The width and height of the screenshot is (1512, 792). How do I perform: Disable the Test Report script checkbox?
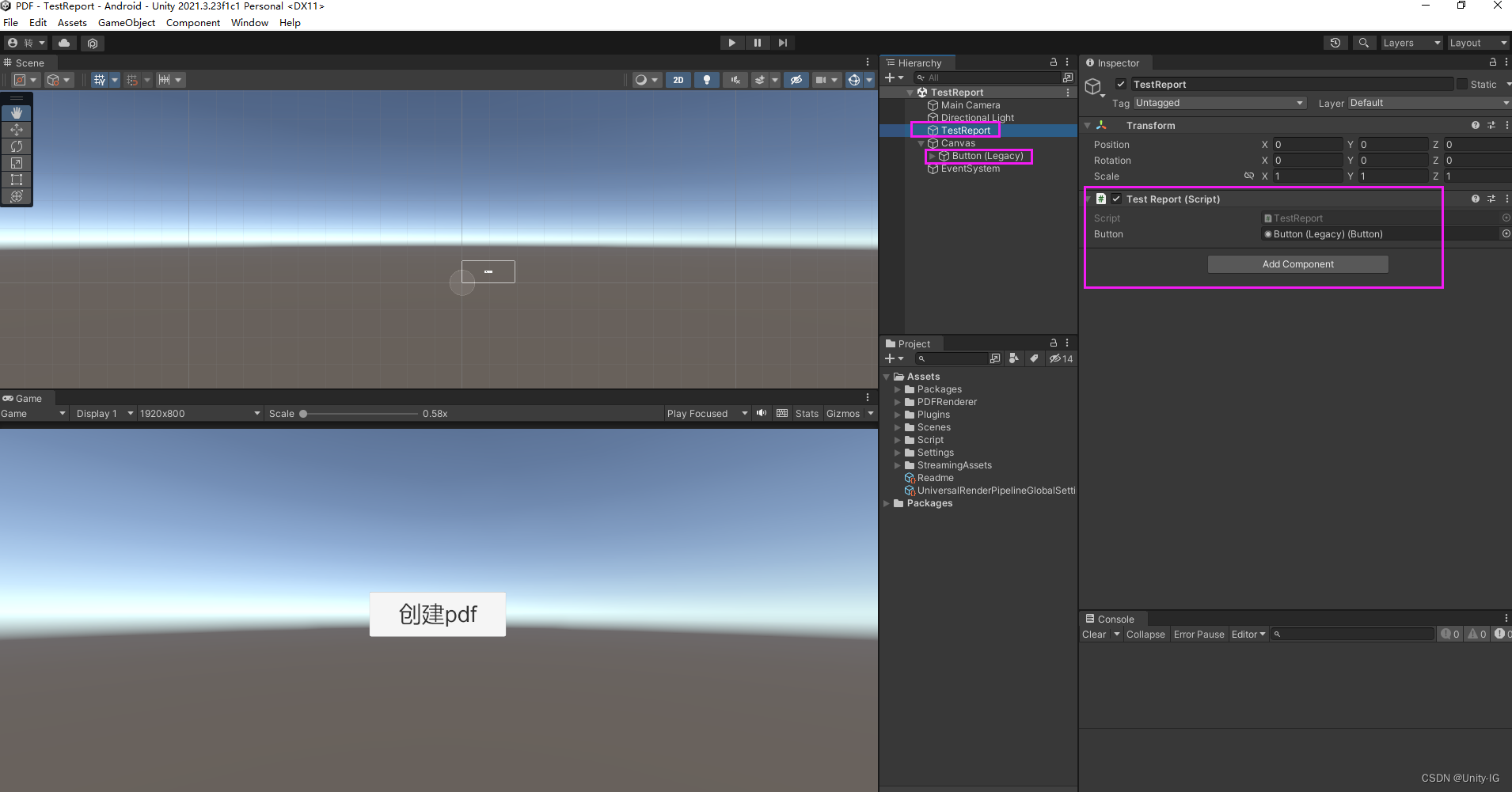1116,199
